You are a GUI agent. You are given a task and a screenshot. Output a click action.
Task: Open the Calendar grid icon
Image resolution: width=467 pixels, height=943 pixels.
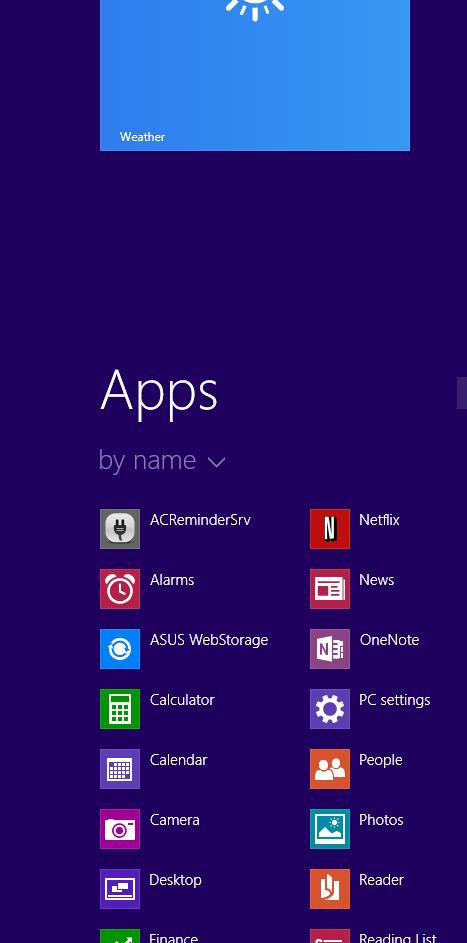[x=120, y=769]
